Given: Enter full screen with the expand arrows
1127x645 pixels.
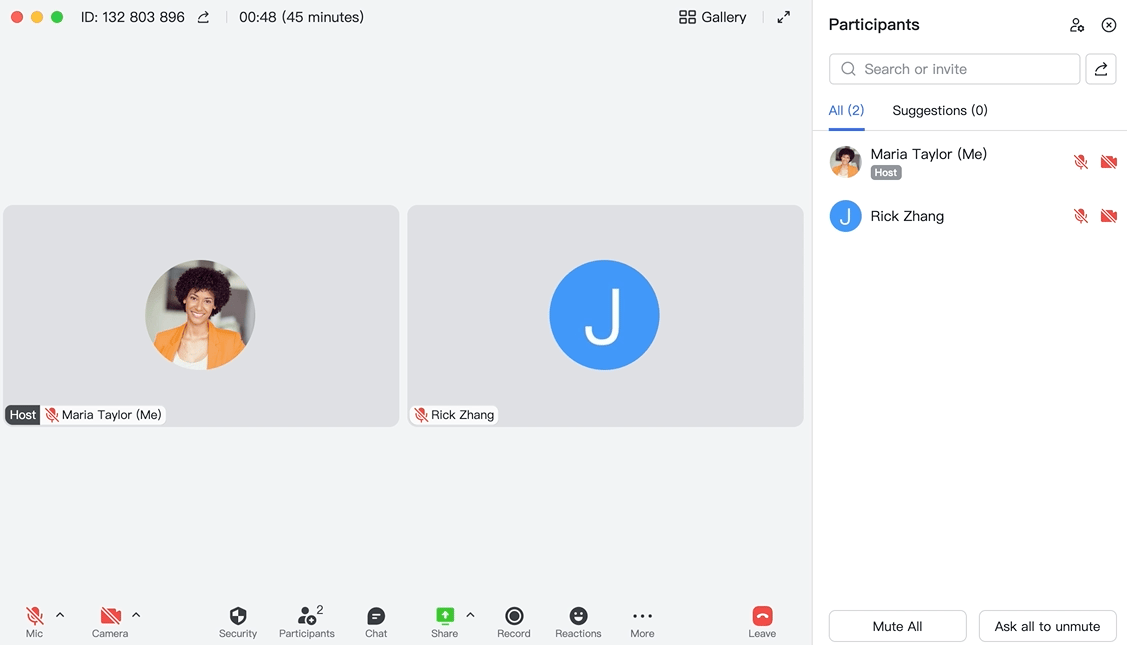Looking at the screenshot, I should (784, 17).
